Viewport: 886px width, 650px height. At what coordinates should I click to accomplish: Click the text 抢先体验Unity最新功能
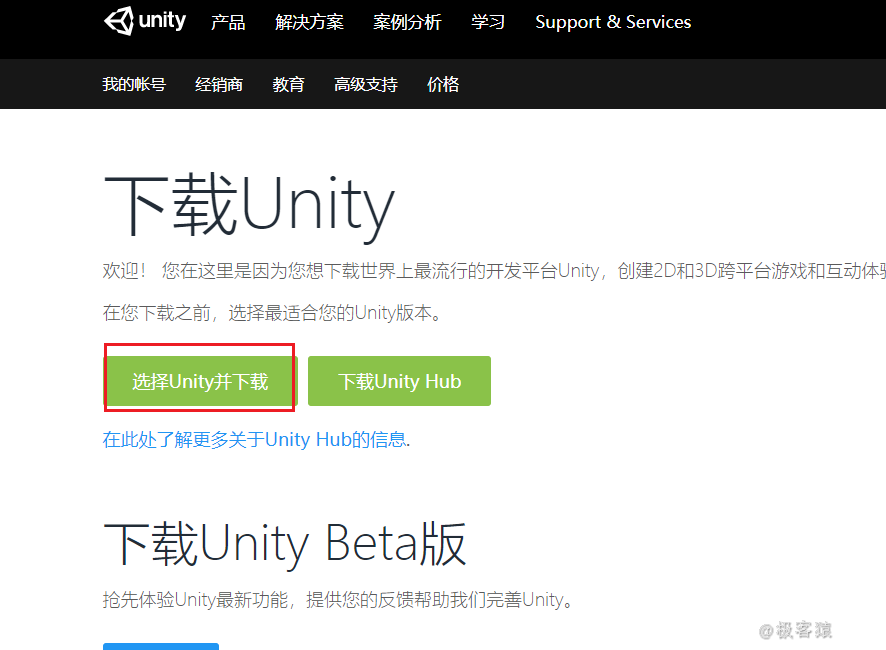pyautogui.click(x=196, y=600)
